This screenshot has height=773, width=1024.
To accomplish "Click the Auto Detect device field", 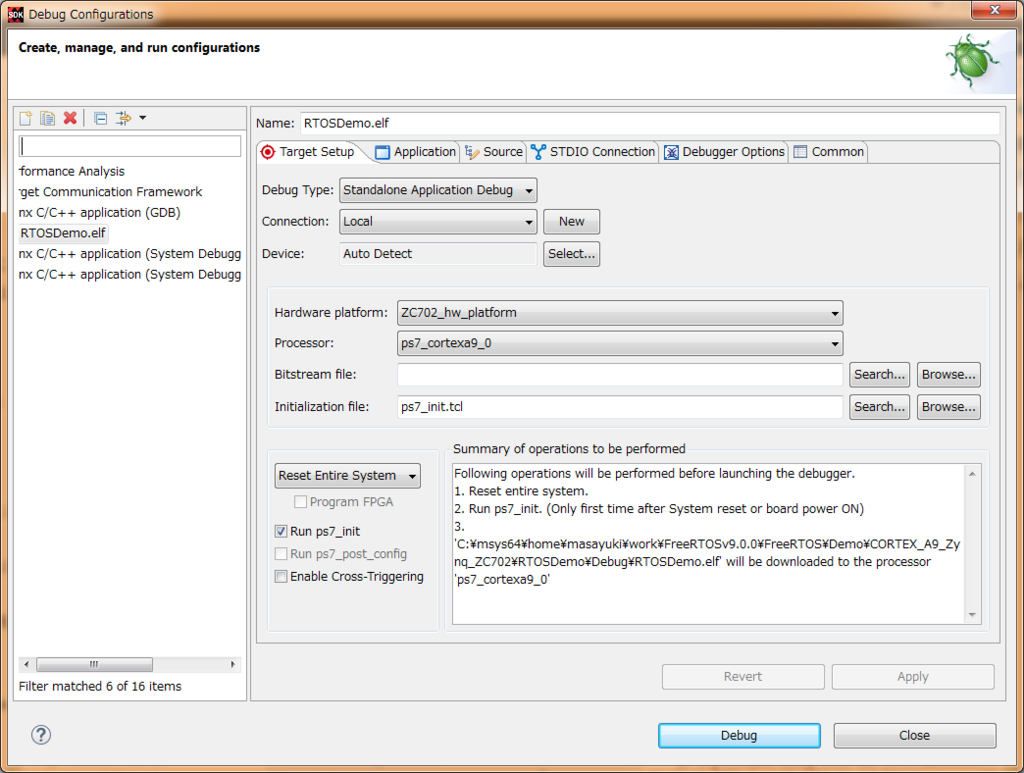I will [438, 253].
